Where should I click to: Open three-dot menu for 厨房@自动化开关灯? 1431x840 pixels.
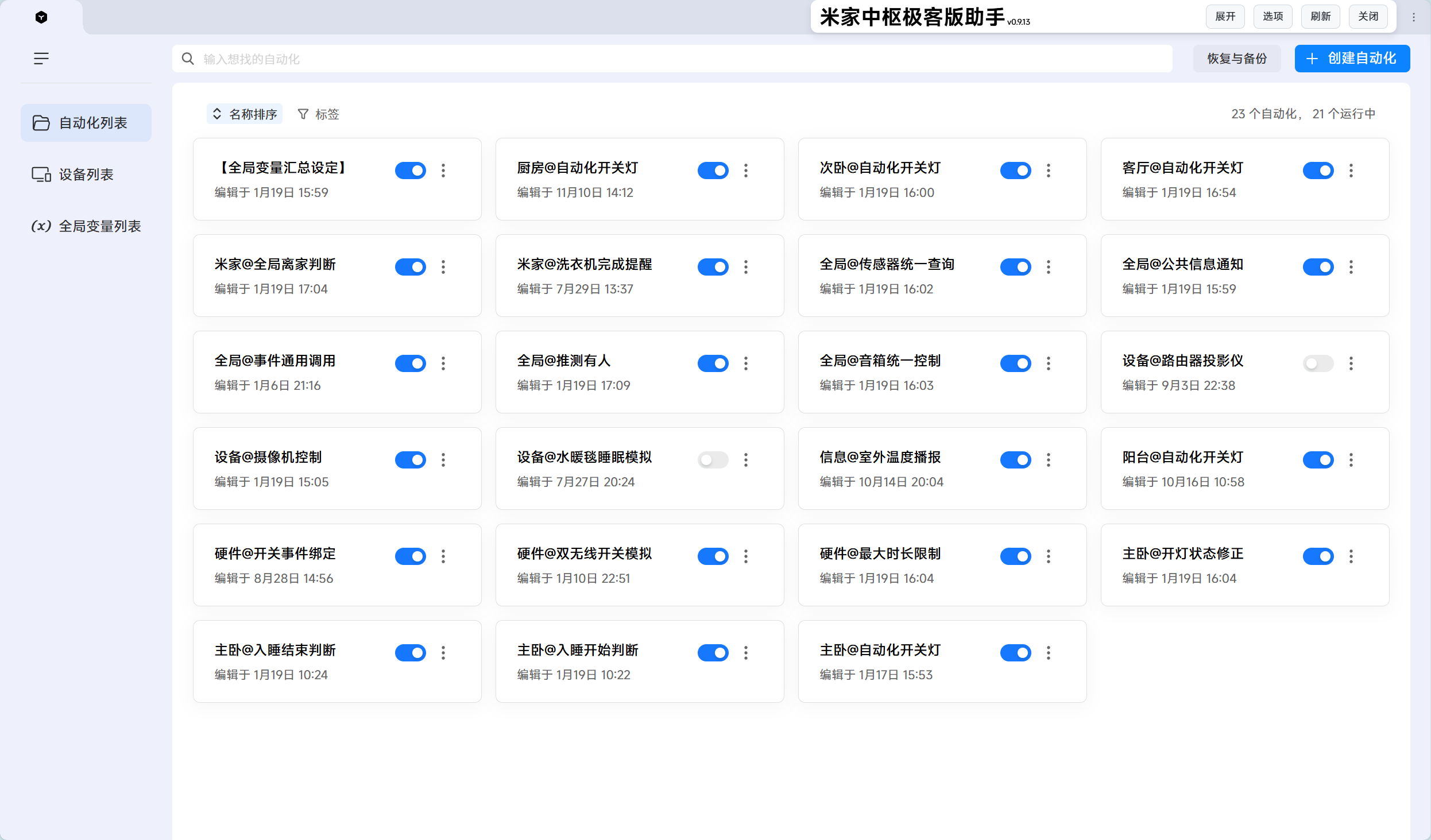click(x=745, y=170)
